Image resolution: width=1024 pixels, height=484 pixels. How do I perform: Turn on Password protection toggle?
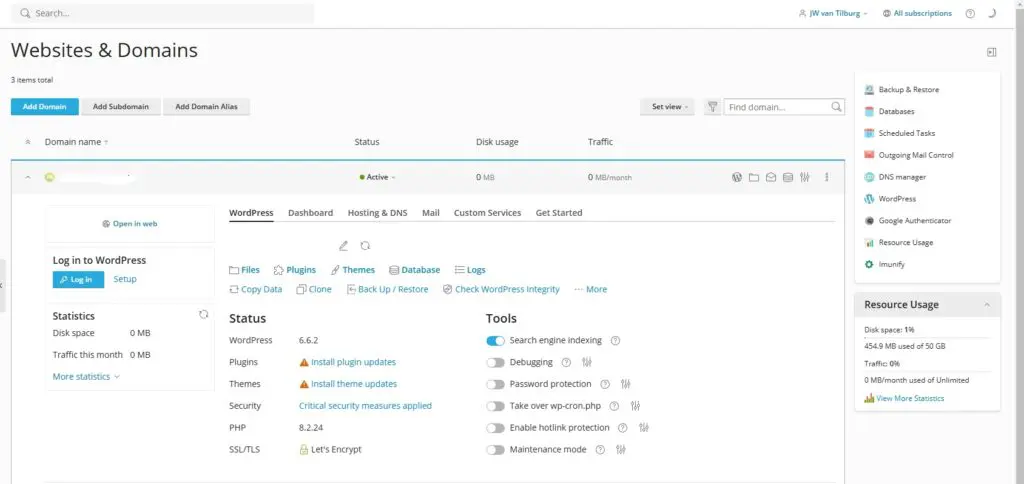click(x=495, y=384)
